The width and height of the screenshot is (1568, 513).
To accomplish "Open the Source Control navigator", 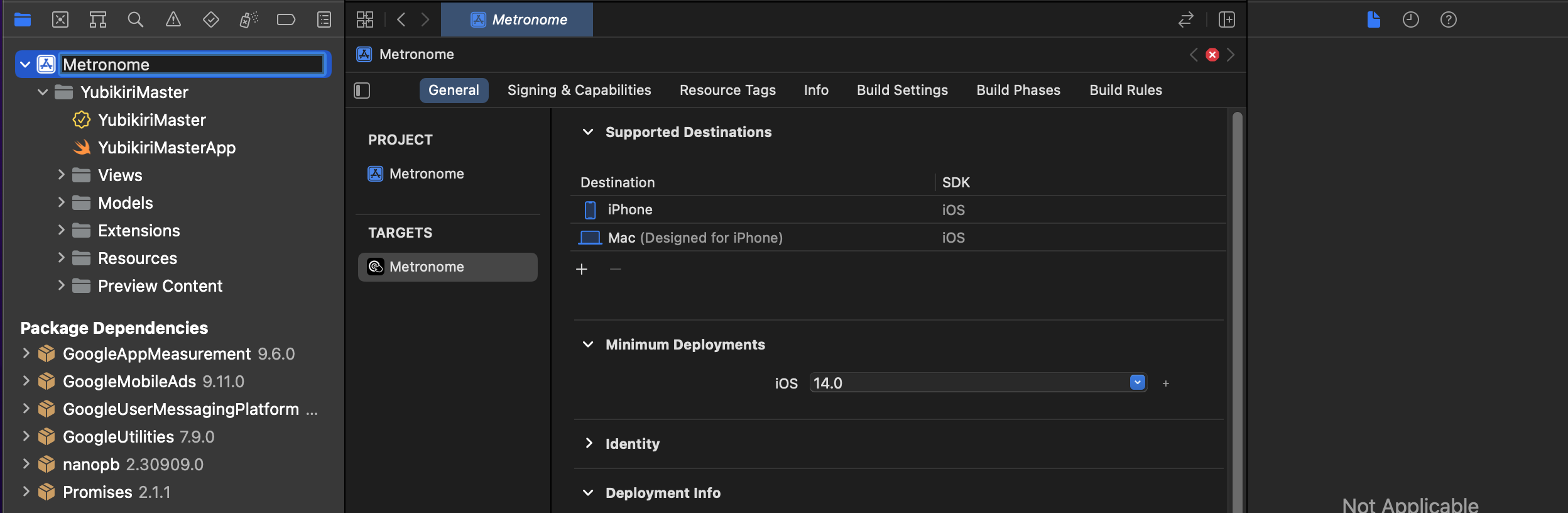I will point(60,19).
